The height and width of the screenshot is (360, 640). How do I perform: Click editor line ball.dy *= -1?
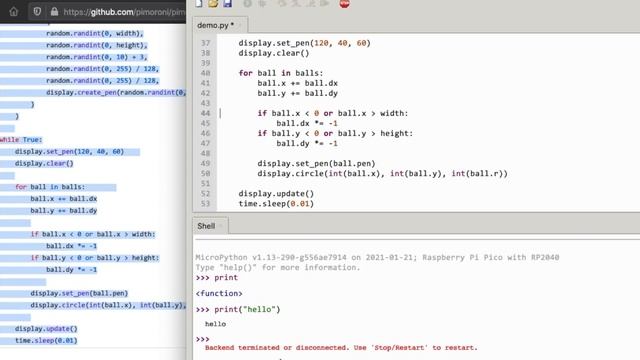coord(307,143)
